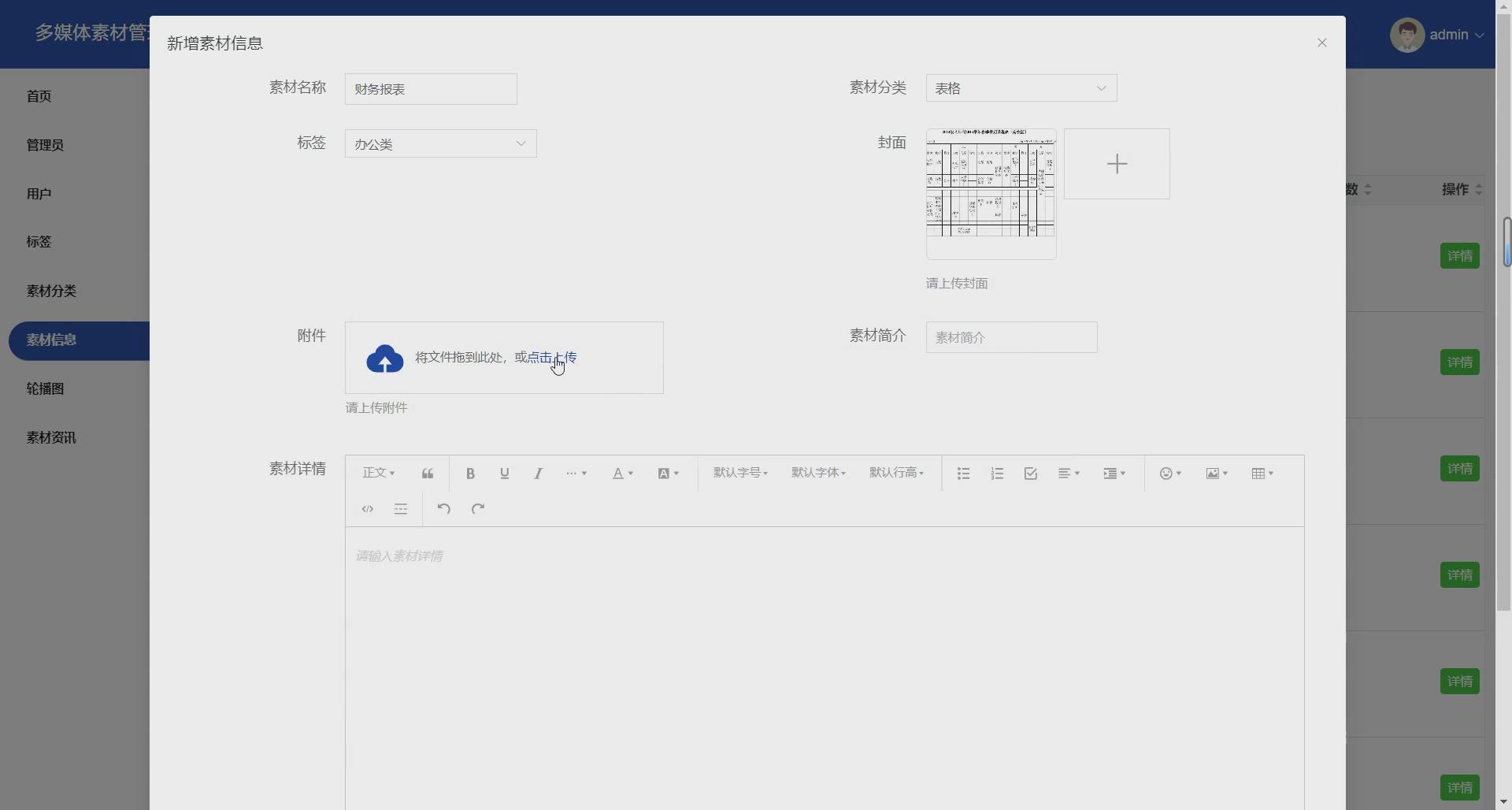This screenshot has width=1512, height=810.
Task: Insert a task checkbox list
Action: (x=1030, y=473)
